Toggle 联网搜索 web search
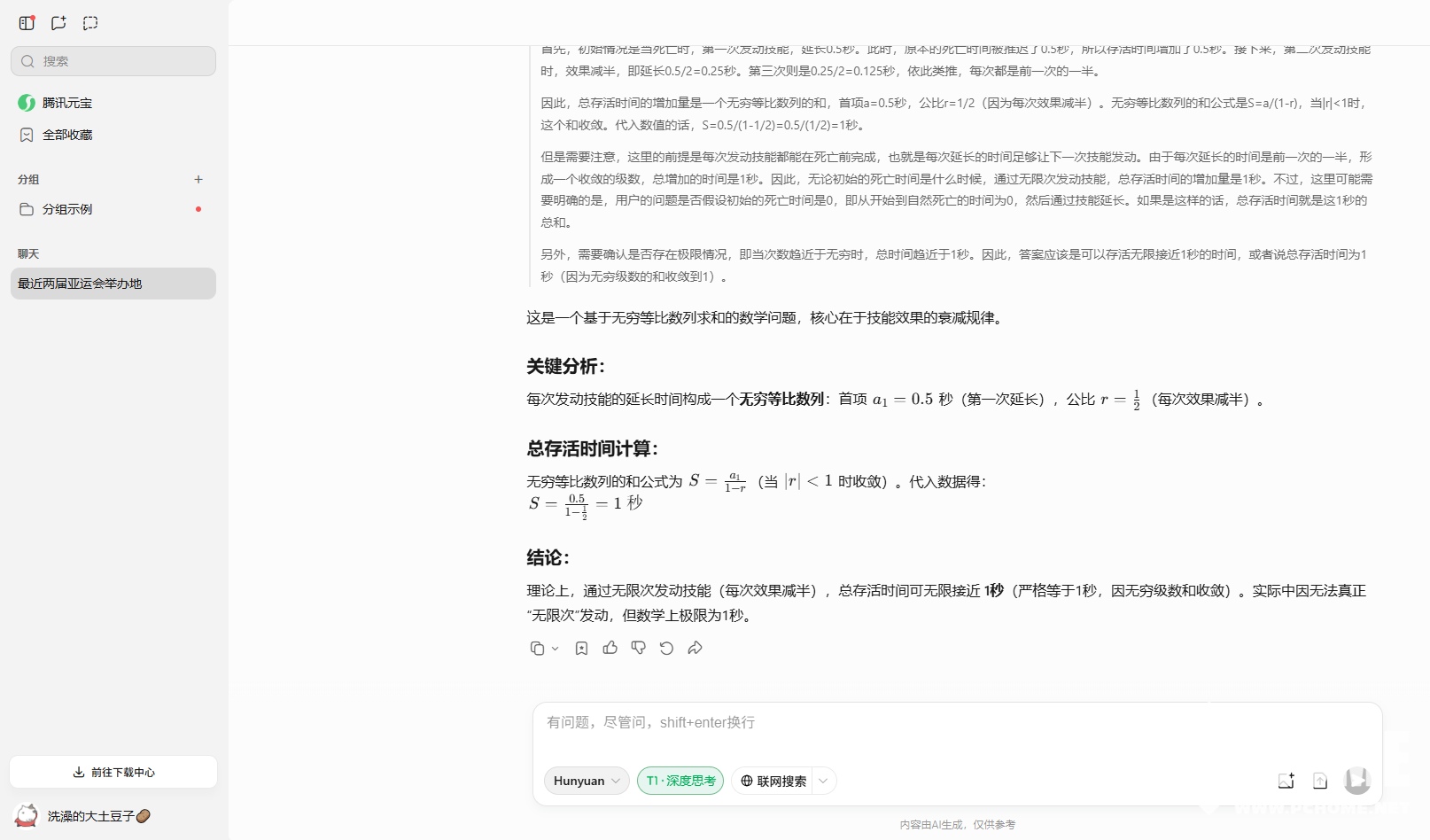The height and width of the screenshot is (840, 1430). pos(773,781)
